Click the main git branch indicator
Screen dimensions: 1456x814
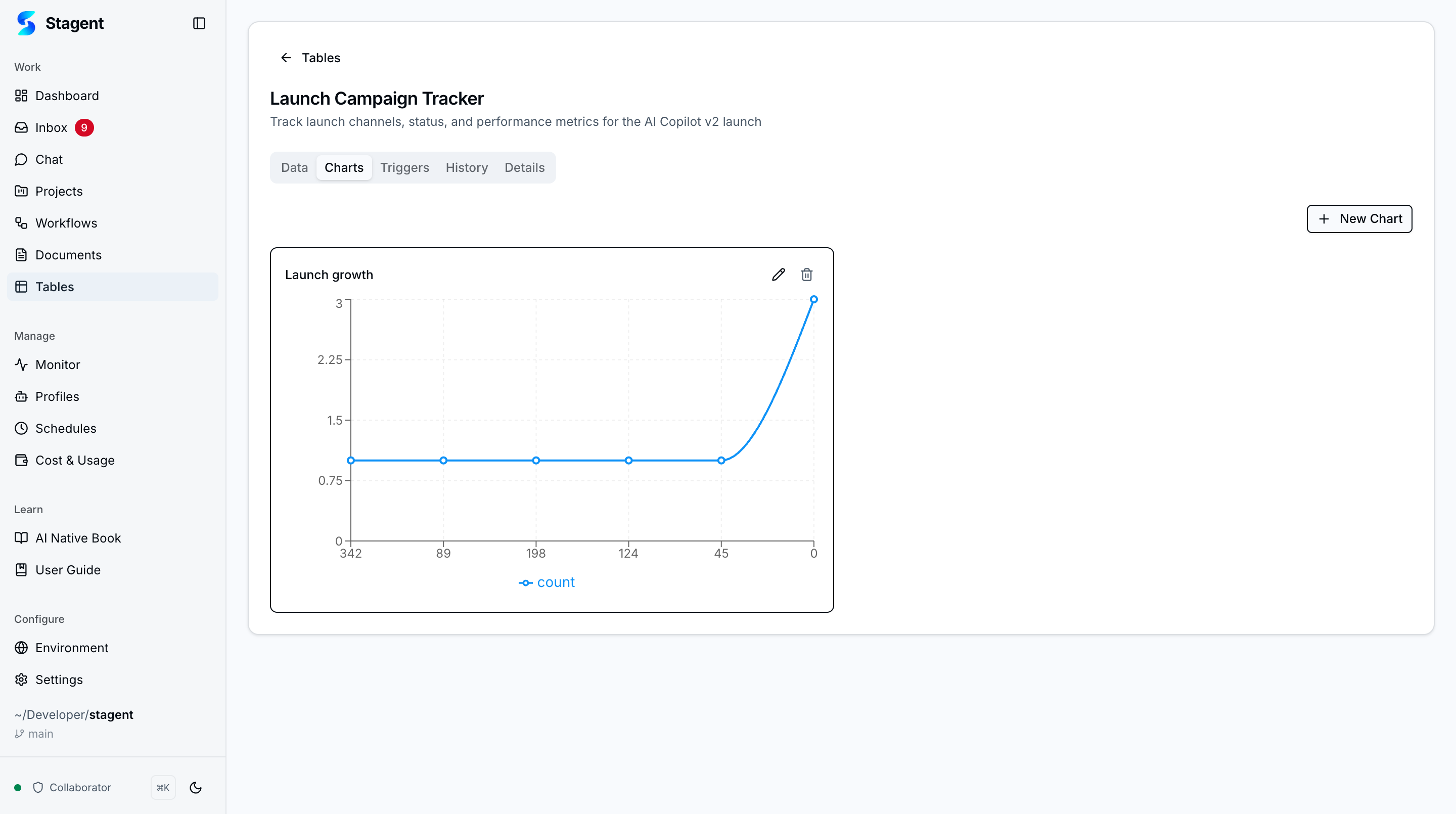click(34, 734)
